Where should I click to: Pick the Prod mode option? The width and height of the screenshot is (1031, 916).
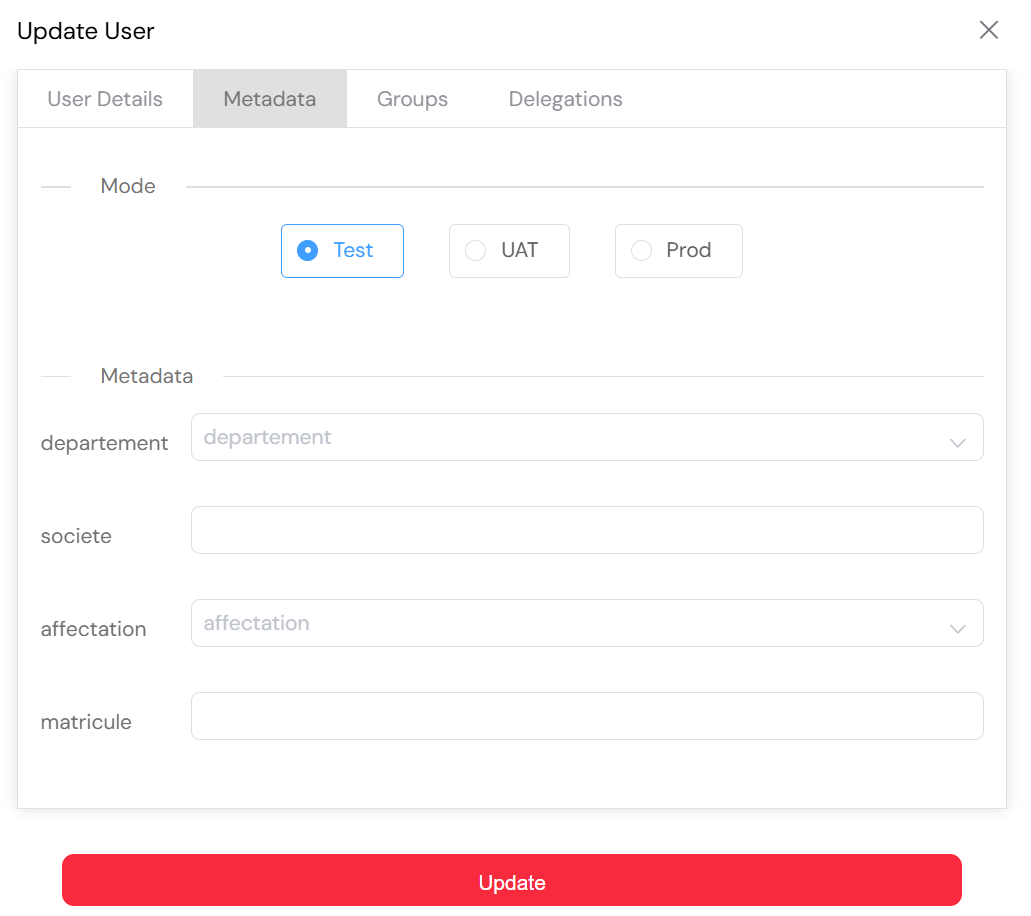679,251
